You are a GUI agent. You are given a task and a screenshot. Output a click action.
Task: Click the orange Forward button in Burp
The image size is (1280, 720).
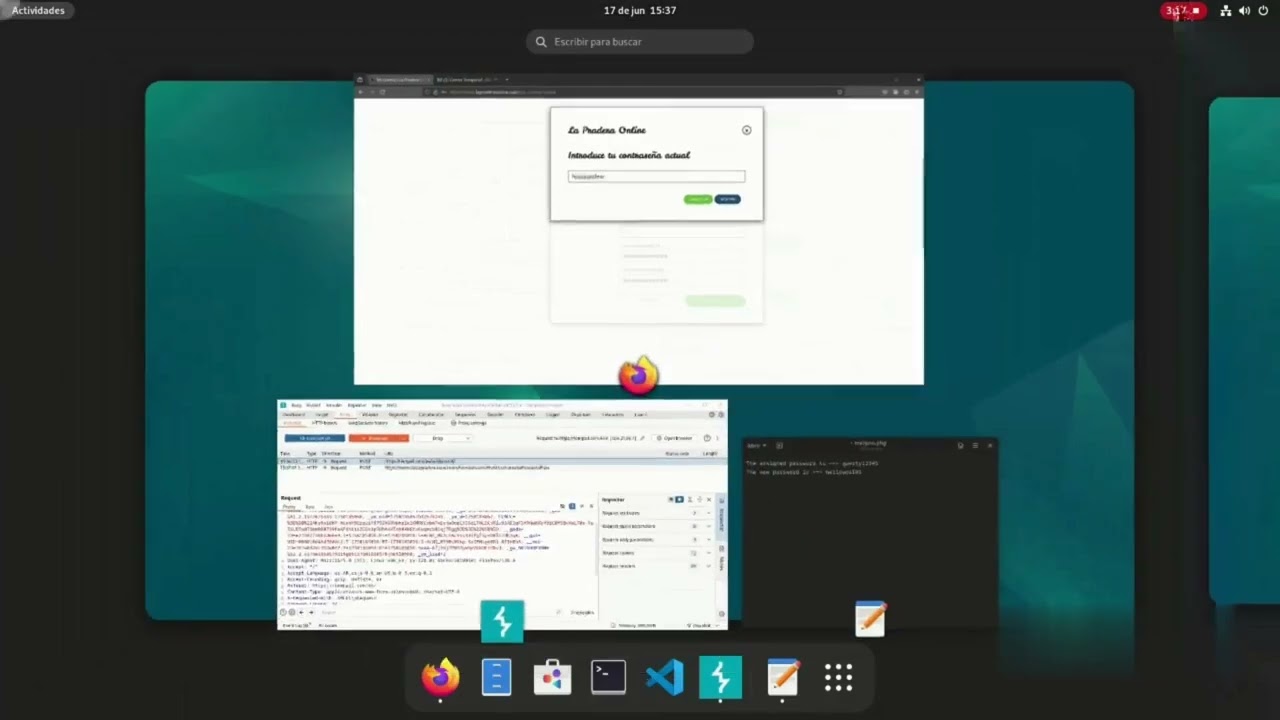pyautogui.click(x=378, y=438)
